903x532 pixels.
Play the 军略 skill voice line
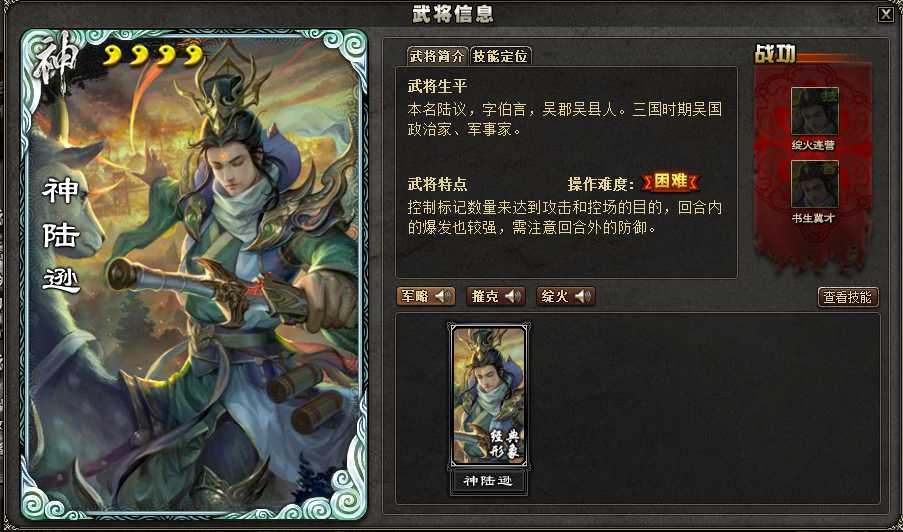pyautogui.click(x=426, y=297)
